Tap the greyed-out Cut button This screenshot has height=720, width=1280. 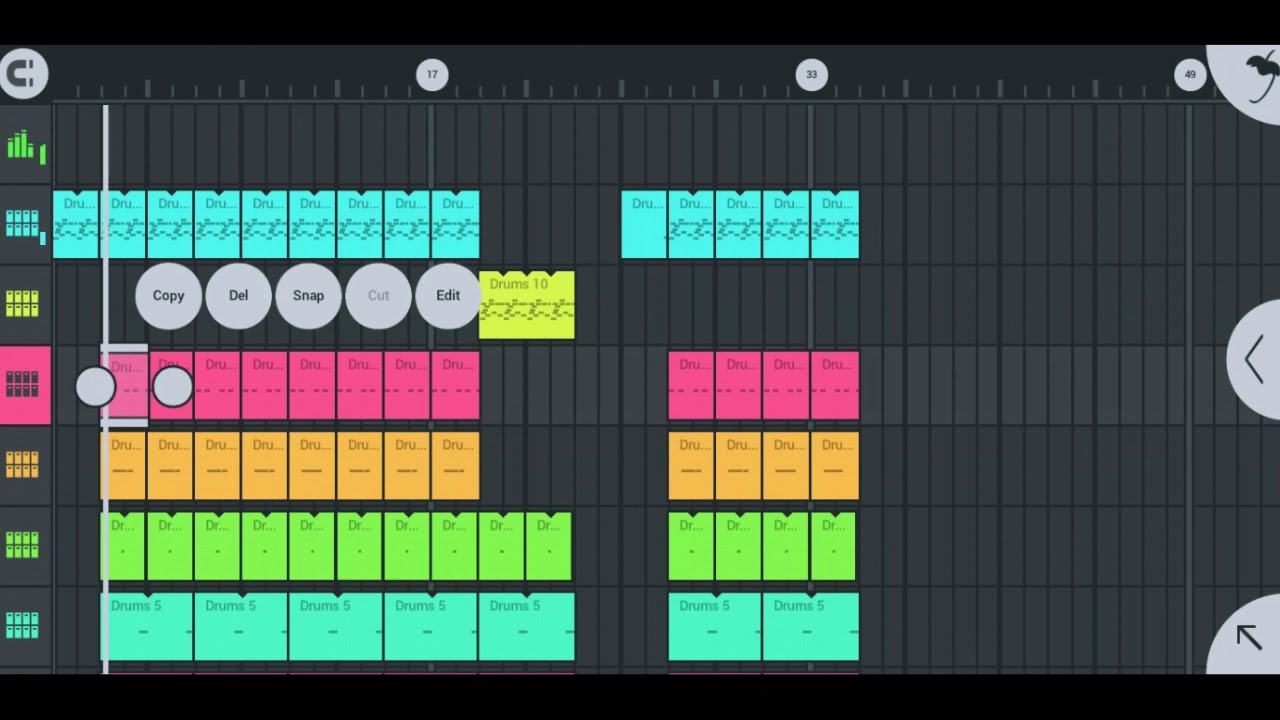point(378,296)
